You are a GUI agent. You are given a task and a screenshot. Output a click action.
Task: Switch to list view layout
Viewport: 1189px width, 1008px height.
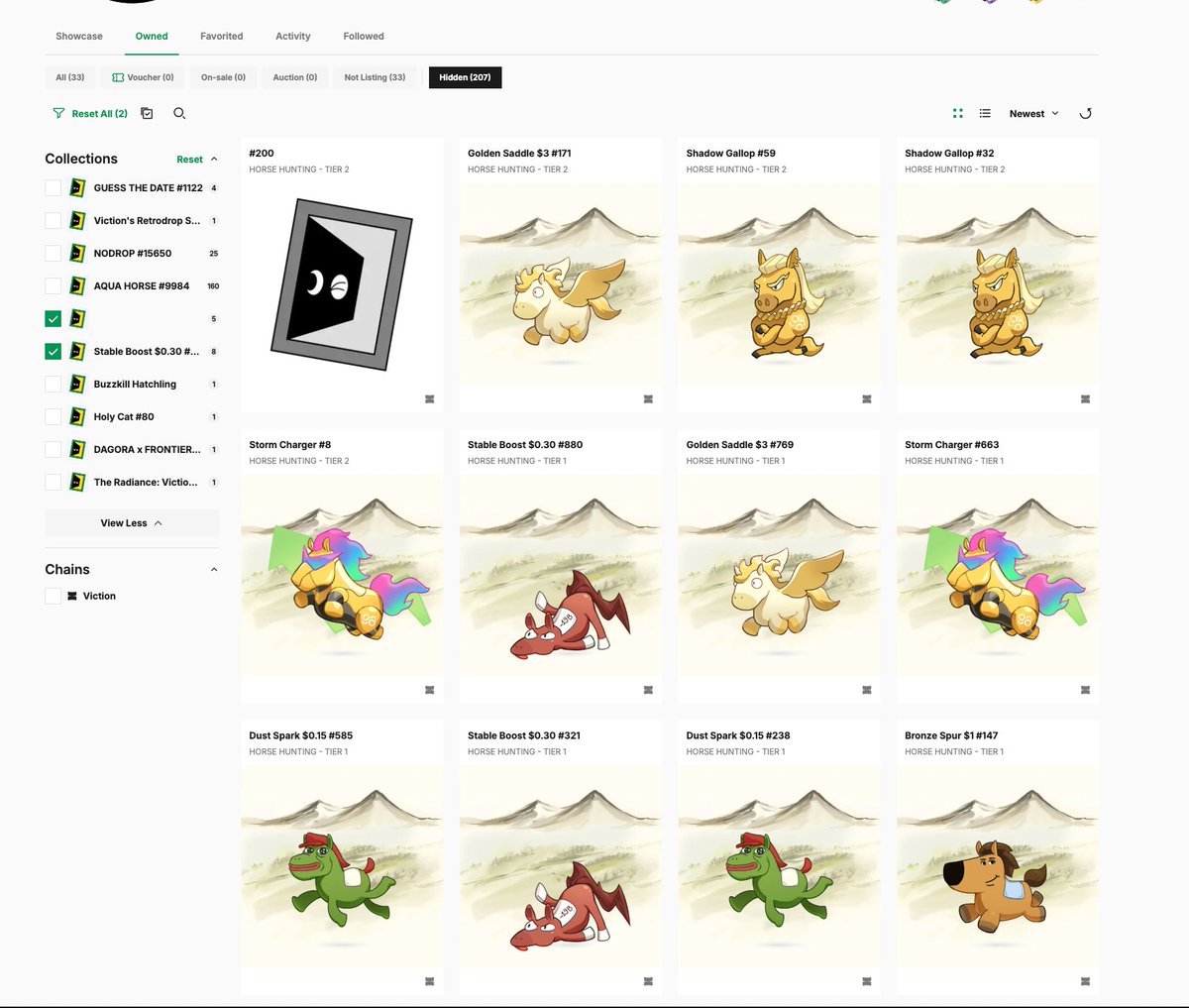985,114
